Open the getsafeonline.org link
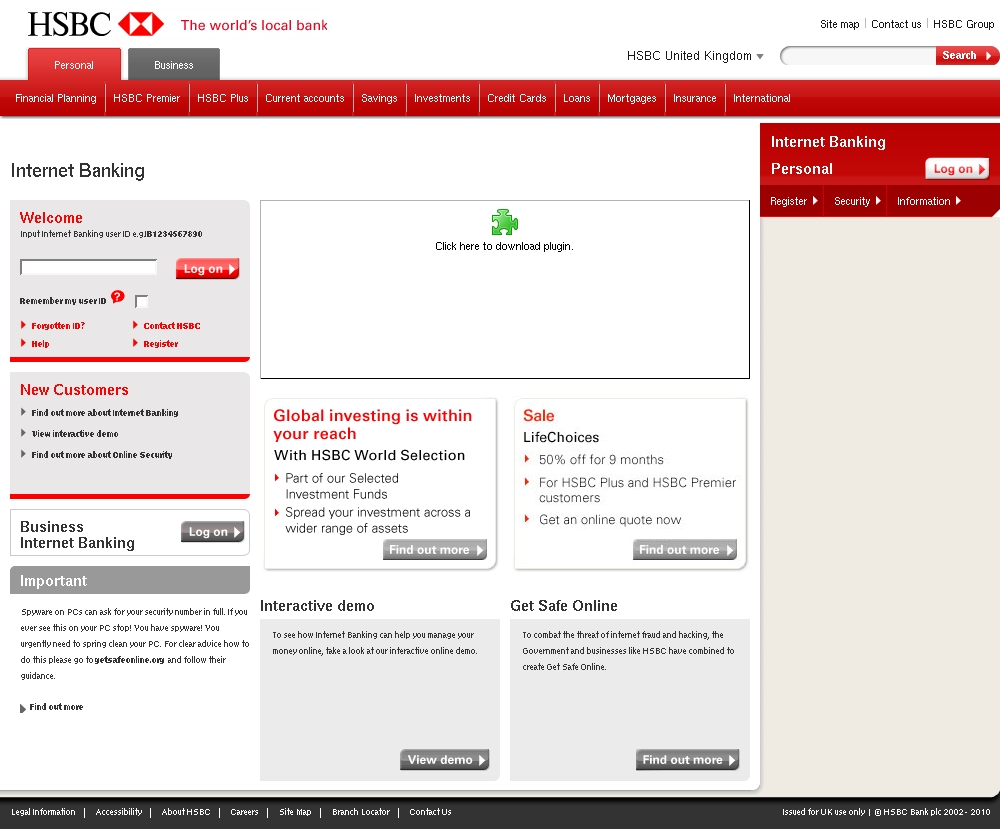 (129, 660)
